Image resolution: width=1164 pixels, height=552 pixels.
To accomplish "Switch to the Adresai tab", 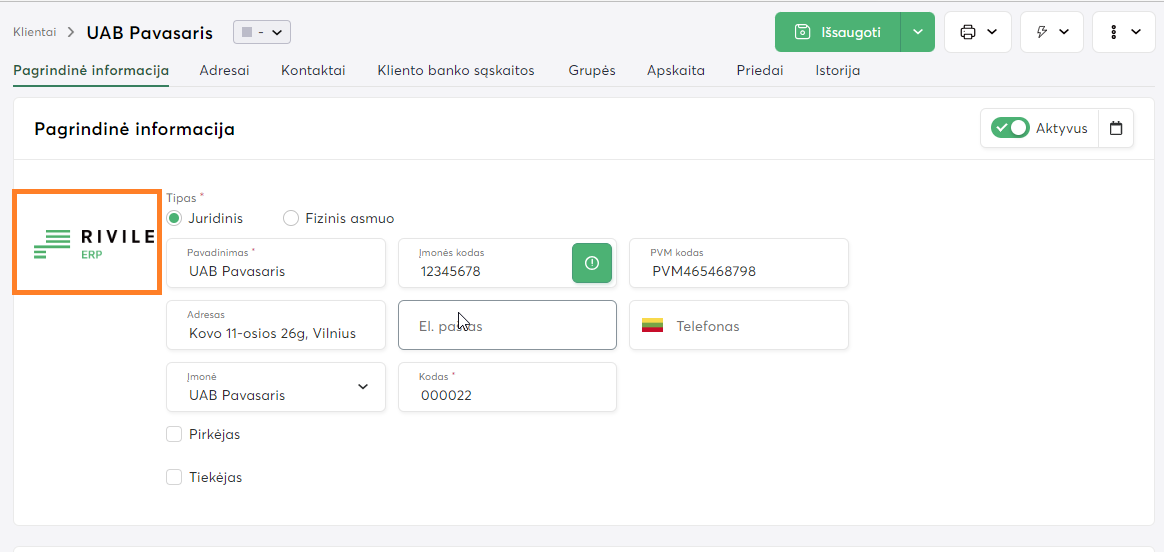I will [224, 71].
